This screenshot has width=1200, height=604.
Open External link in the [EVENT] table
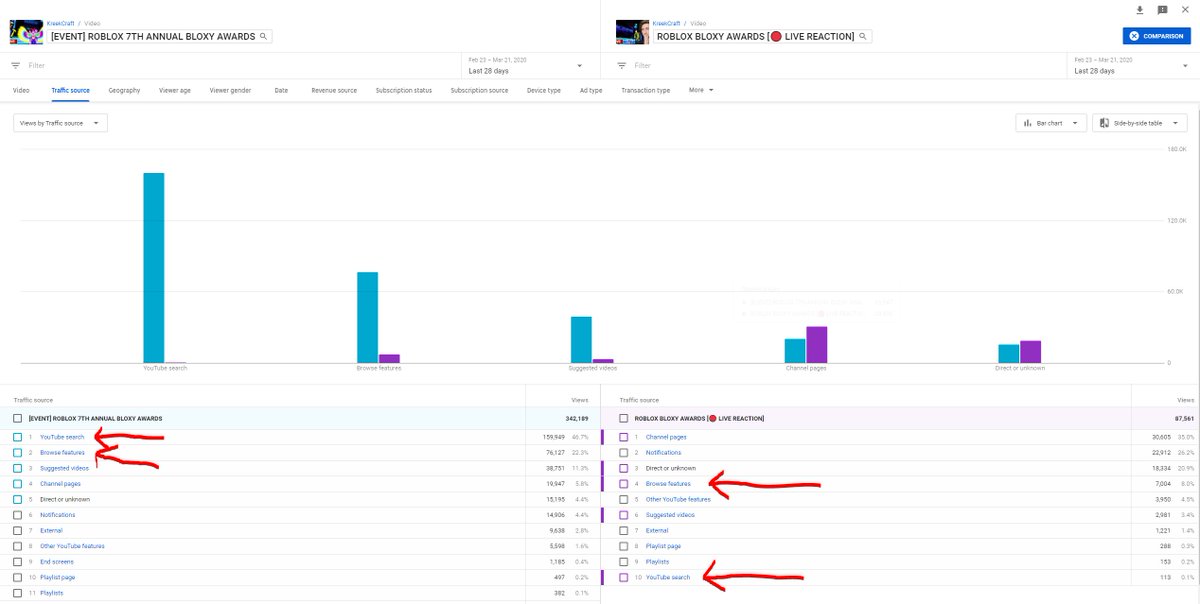(x=50, y=531)
